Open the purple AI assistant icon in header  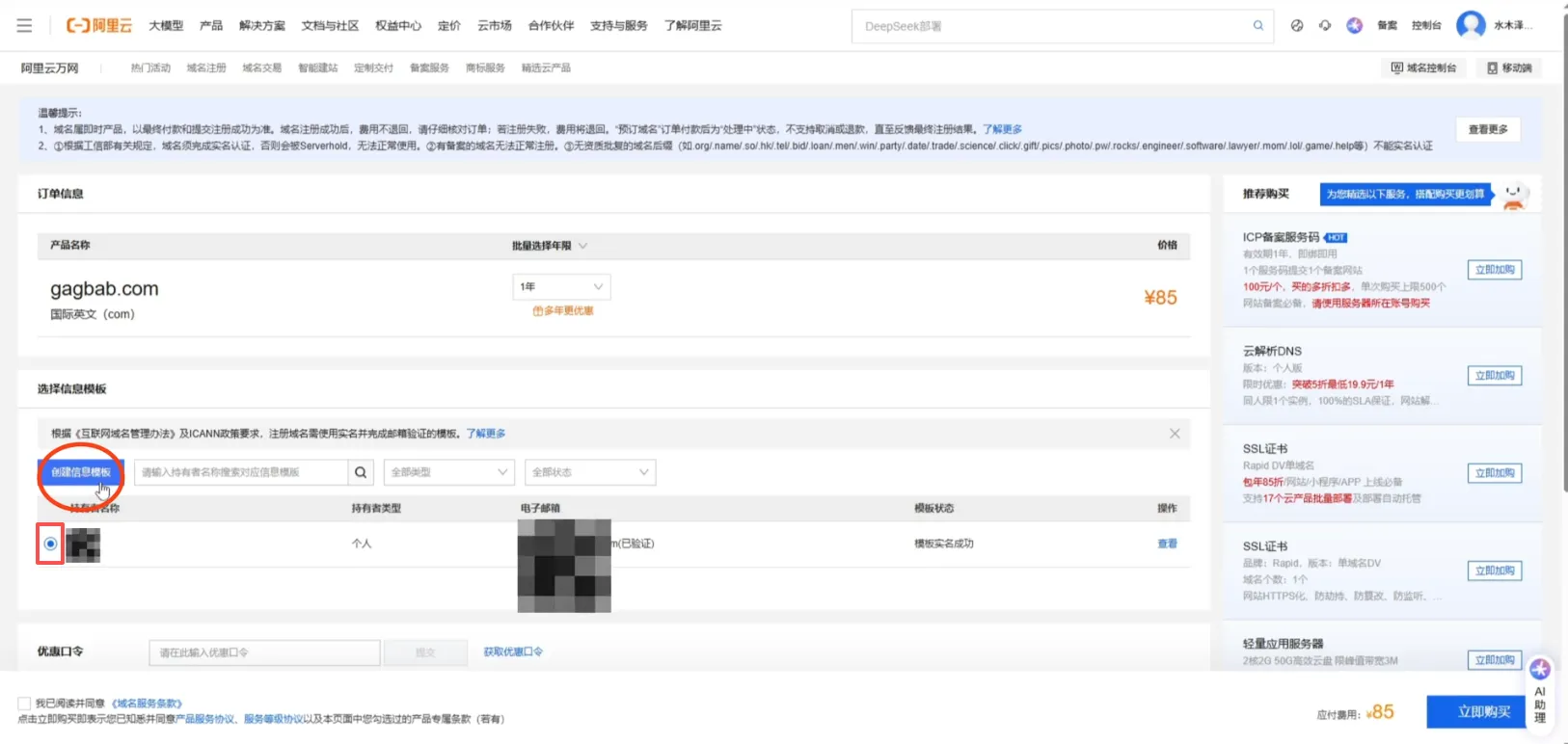coord(1354,26)
